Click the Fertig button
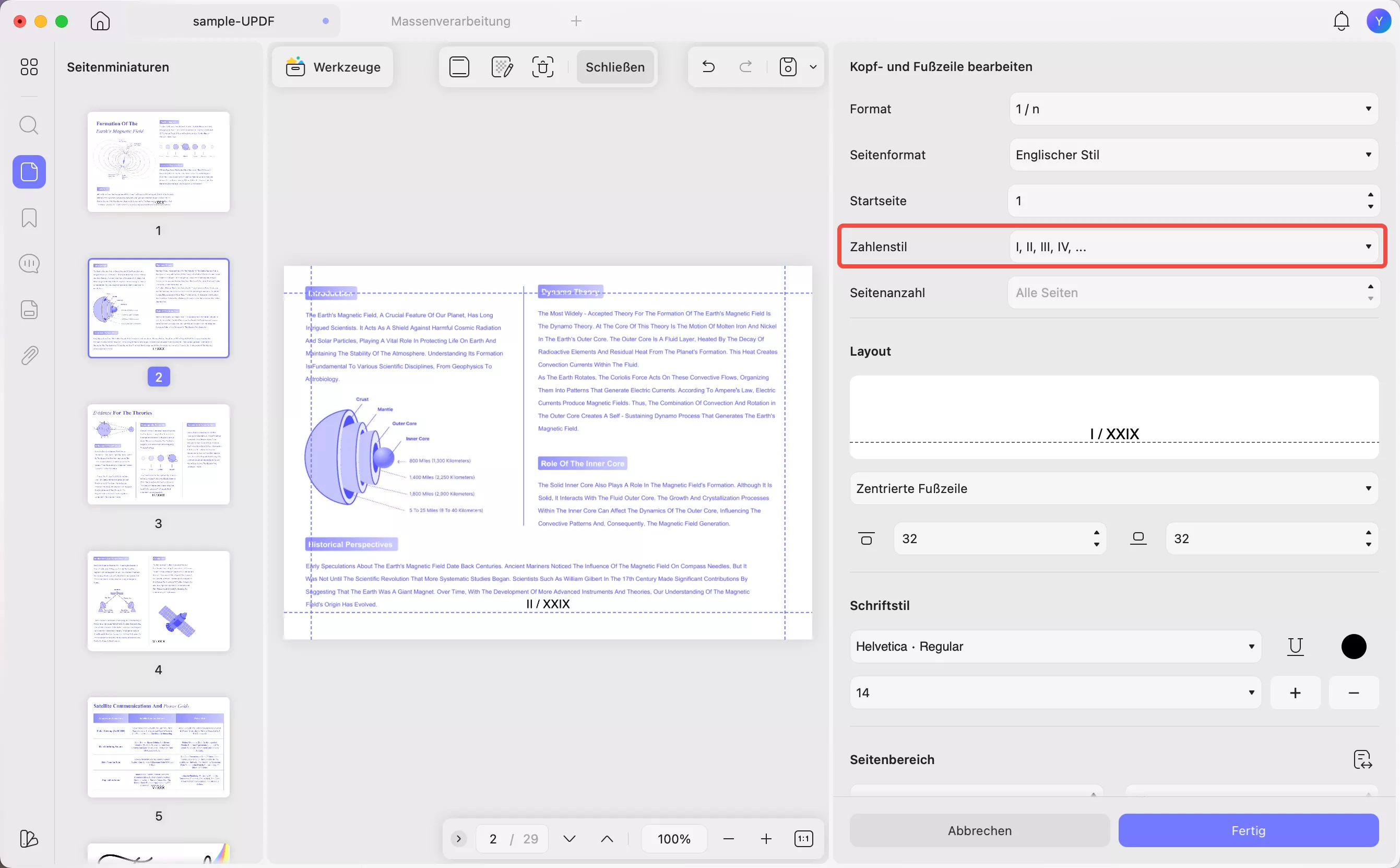 click(x=1248, y=830)
